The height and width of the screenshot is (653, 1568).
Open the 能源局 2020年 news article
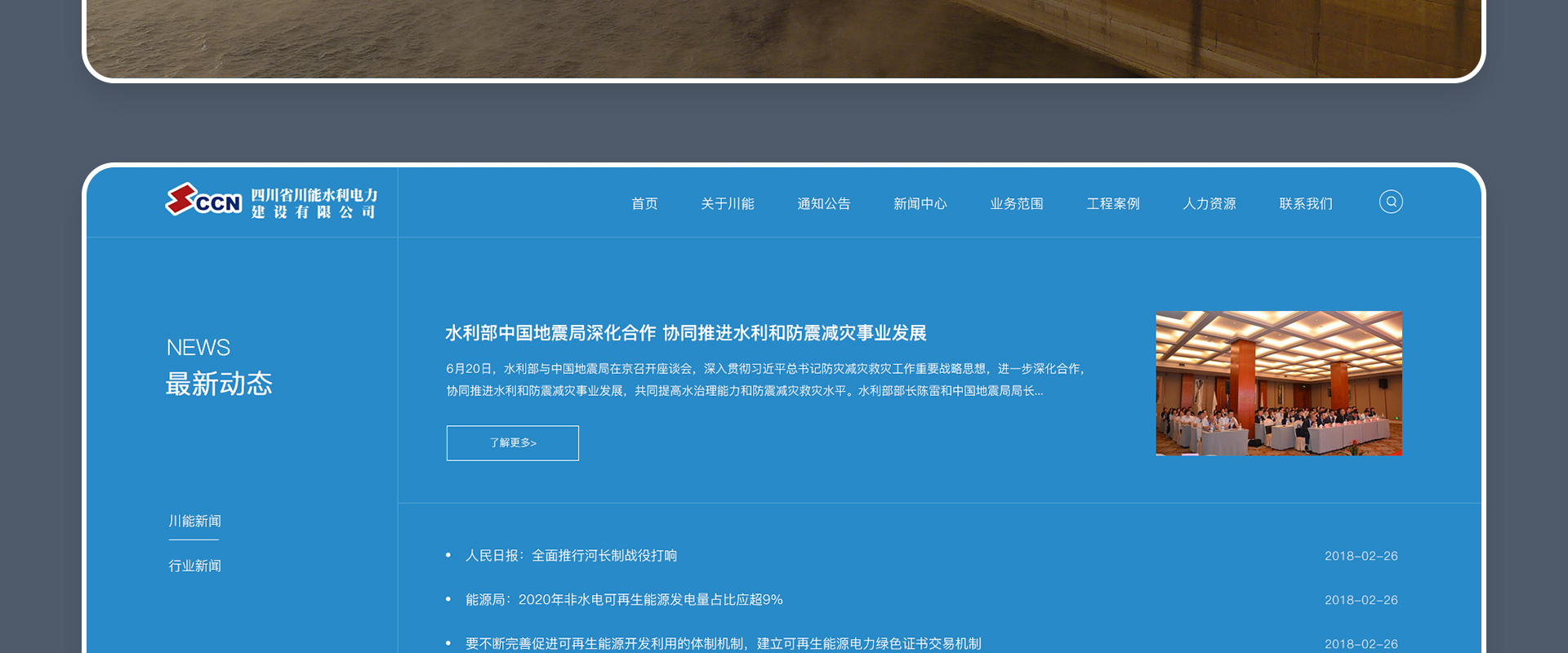coord(624,600)
